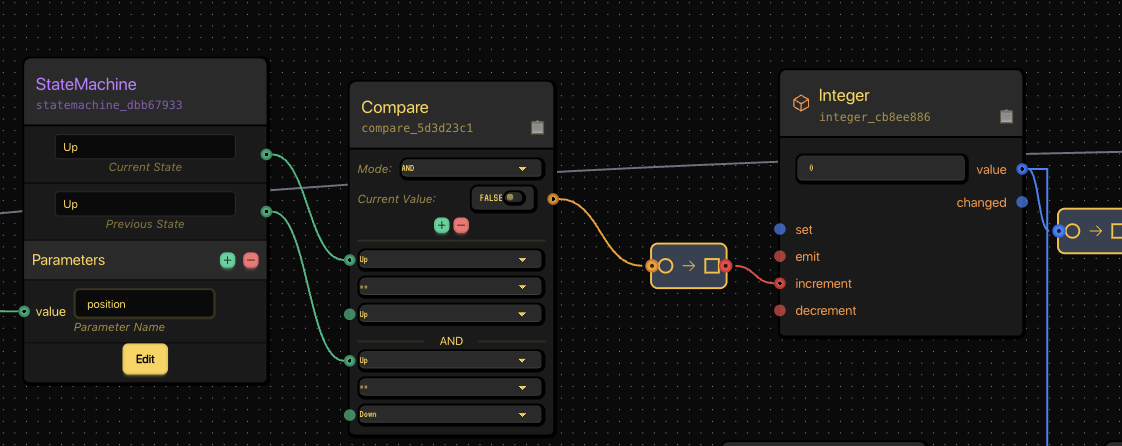Viewport: 1122px width, 446px height.
Task: Open the first == operator dropdown
Action: [x=449, y=287]
